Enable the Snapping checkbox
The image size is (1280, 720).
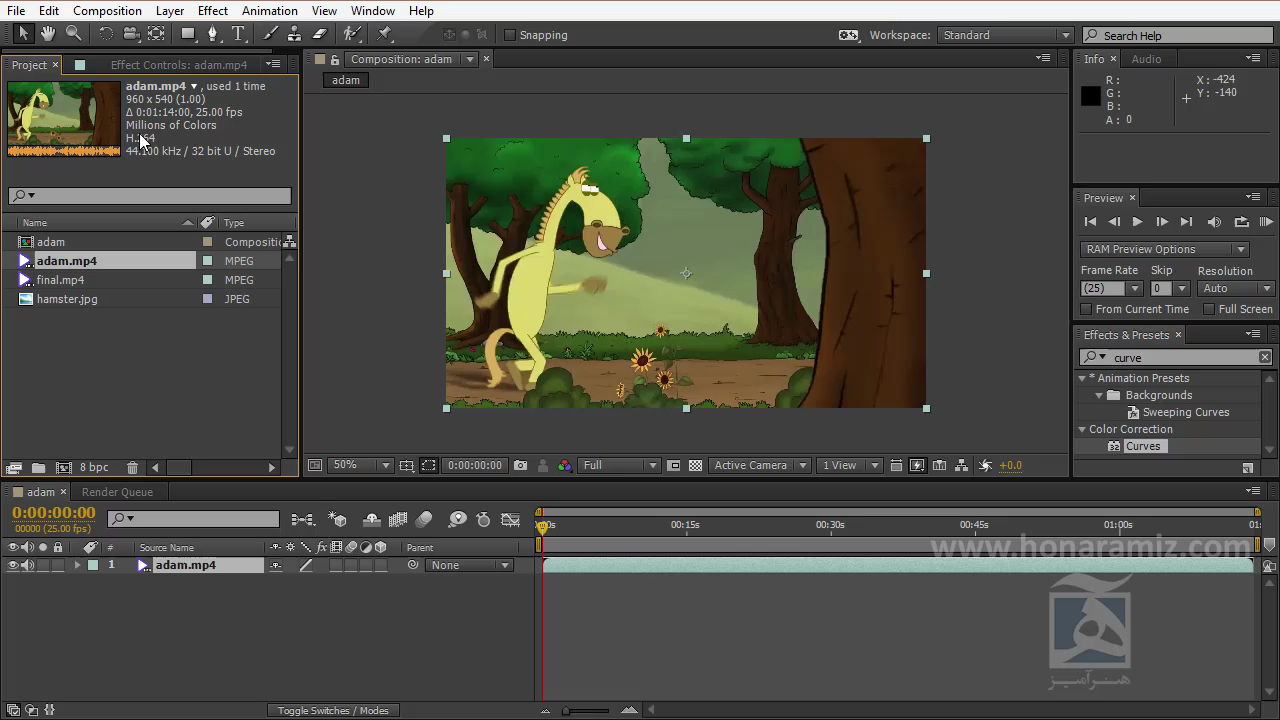point(510,35)
